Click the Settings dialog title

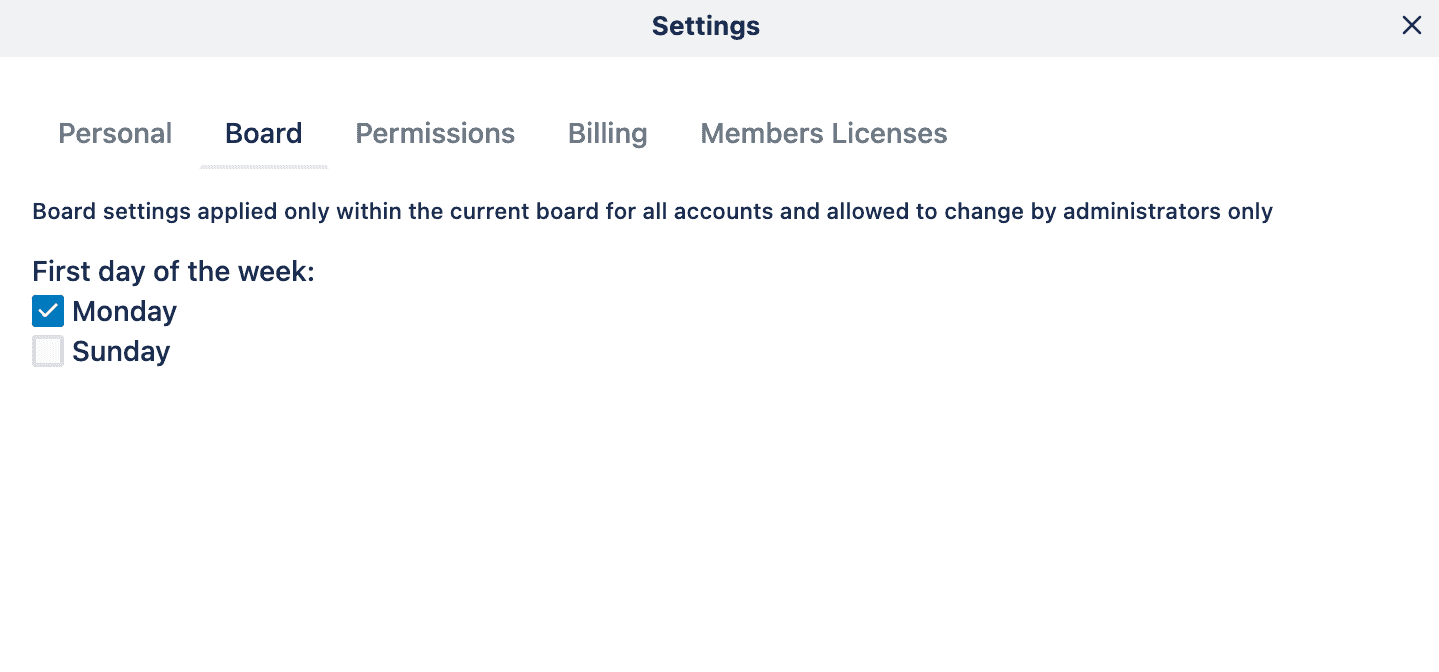point(705,26)
